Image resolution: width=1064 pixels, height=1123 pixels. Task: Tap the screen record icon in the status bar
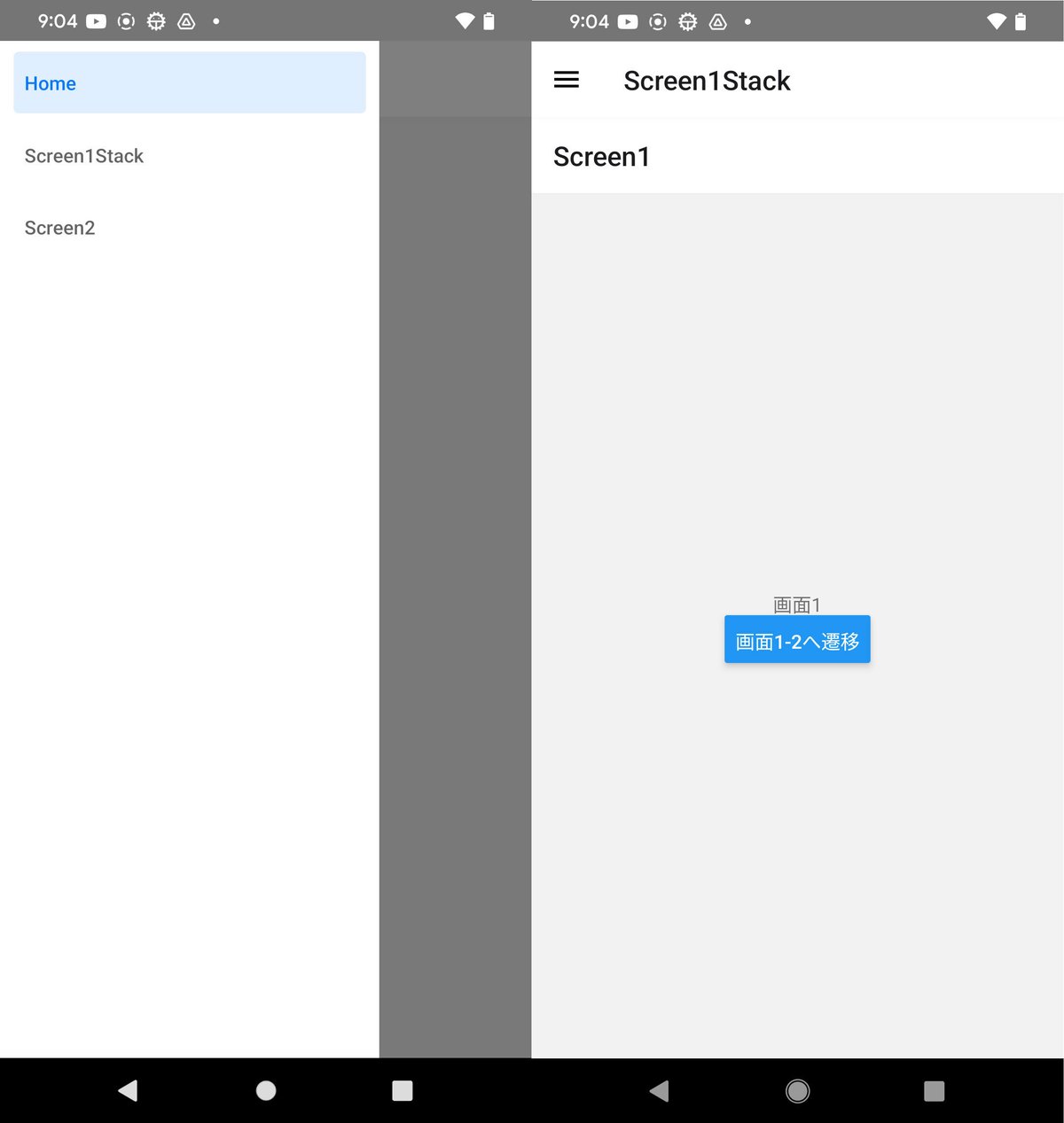pyautogui.click(x=125, y=20)
